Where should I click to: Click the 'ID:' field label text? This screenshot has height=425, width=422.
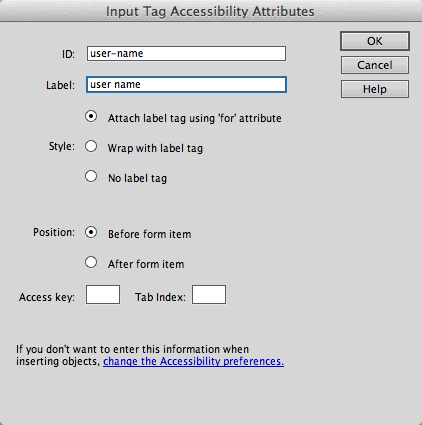(x=68, y=54)
